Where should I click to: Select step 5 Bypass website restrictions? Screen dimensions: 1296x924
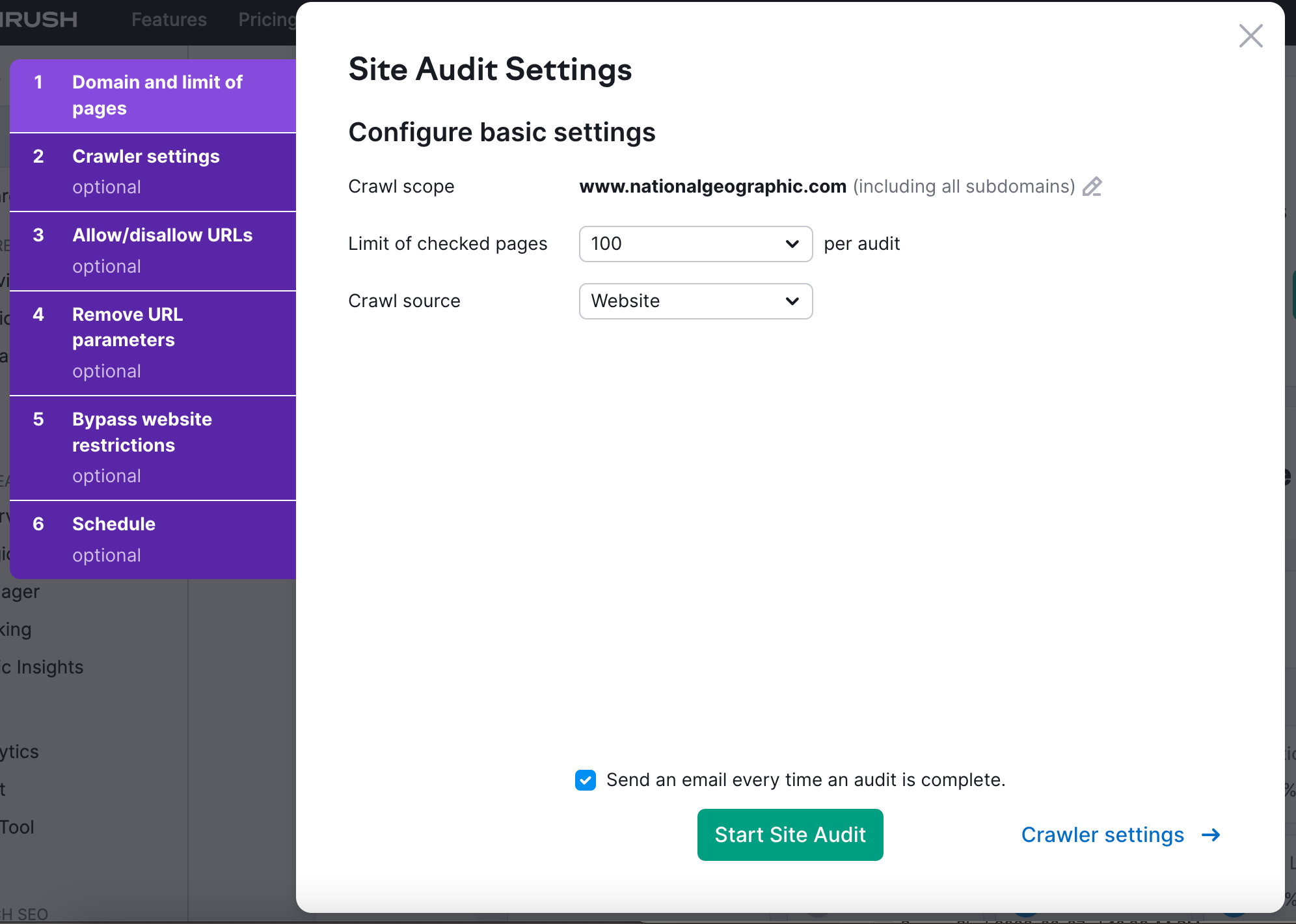click(x=153, y=448)
